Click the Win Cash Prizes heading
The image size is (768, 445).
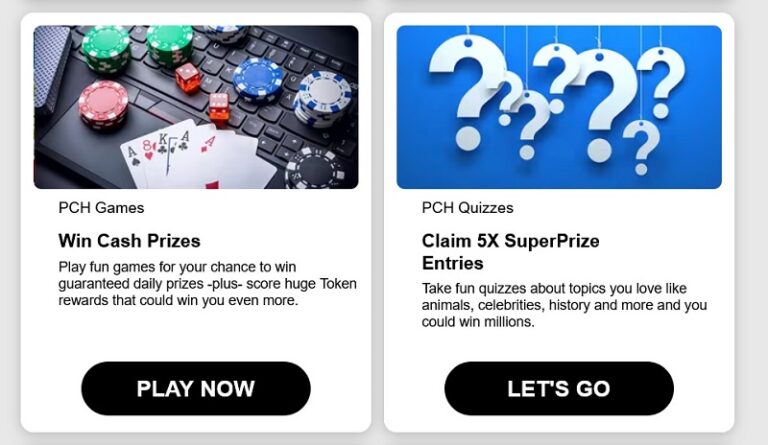pos(129,241)
